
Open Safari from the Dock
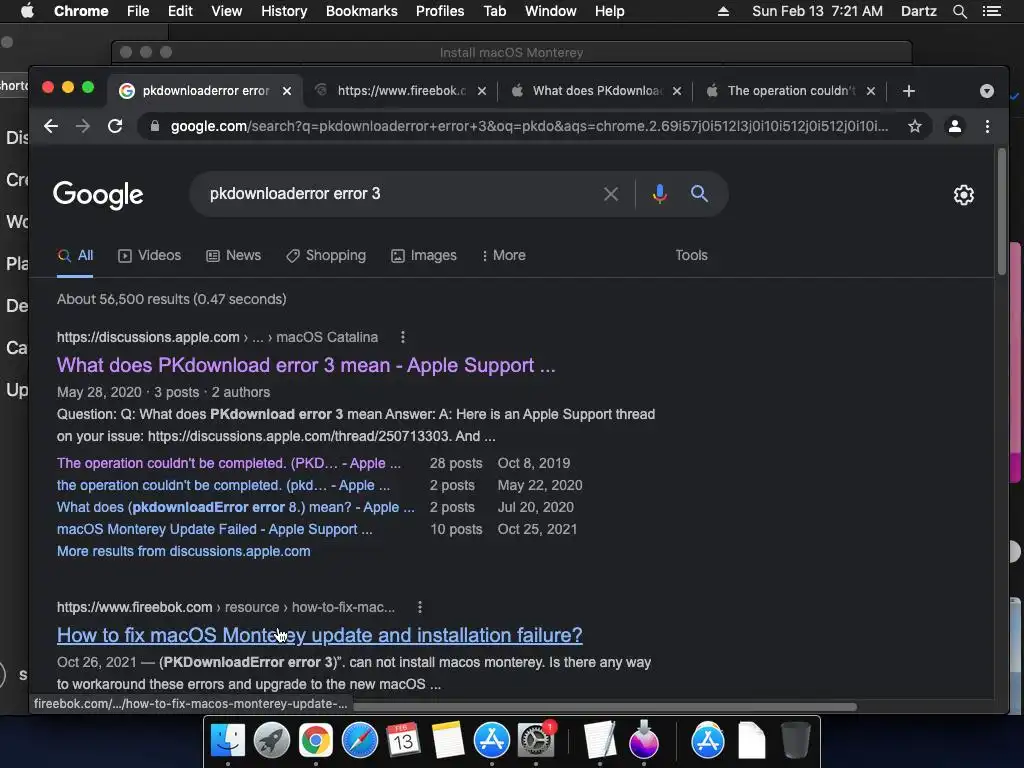[x=360, y=741]
